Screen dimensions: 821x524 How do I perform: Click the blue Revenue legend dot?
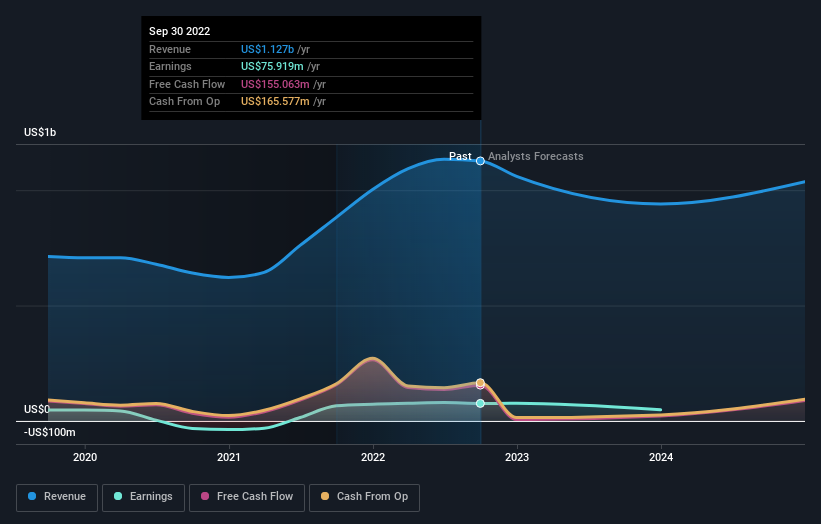pyautogui.click(x=32, y=496)
